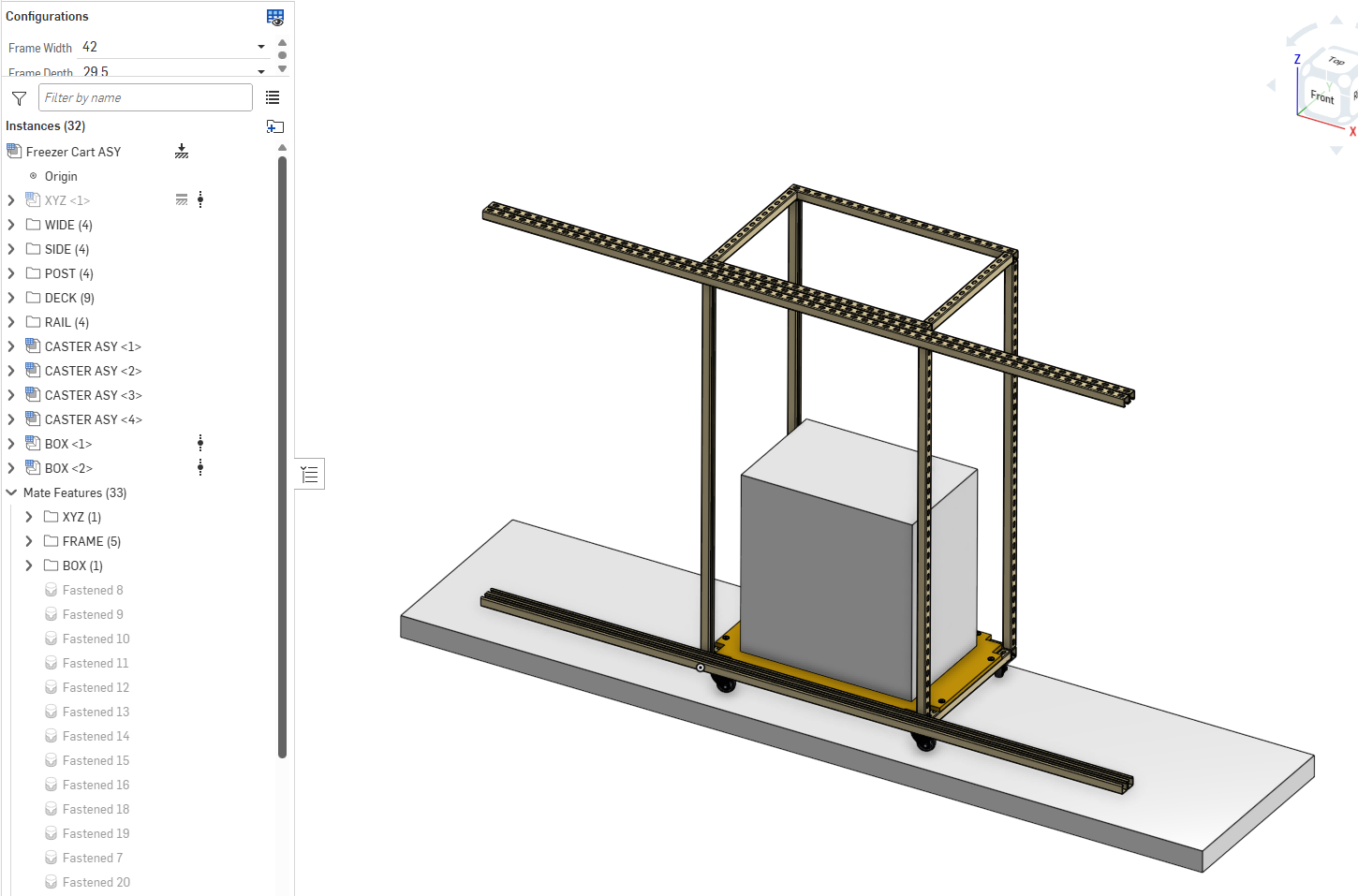Click the Fastened 16 mate icon
The width and height of the screenshot is (1358, 896).
click(x=52, y=785)
